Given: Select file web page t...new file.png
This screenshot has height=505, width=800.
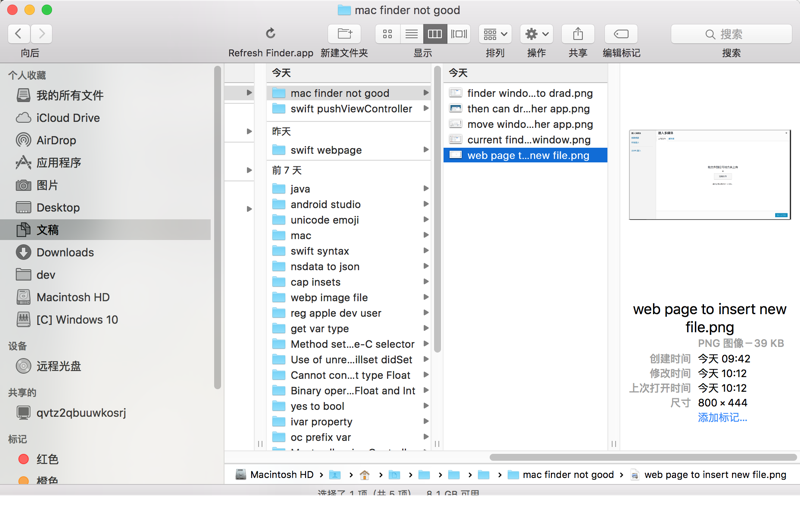Looking at the screenshot, I should tap(526, 155).
